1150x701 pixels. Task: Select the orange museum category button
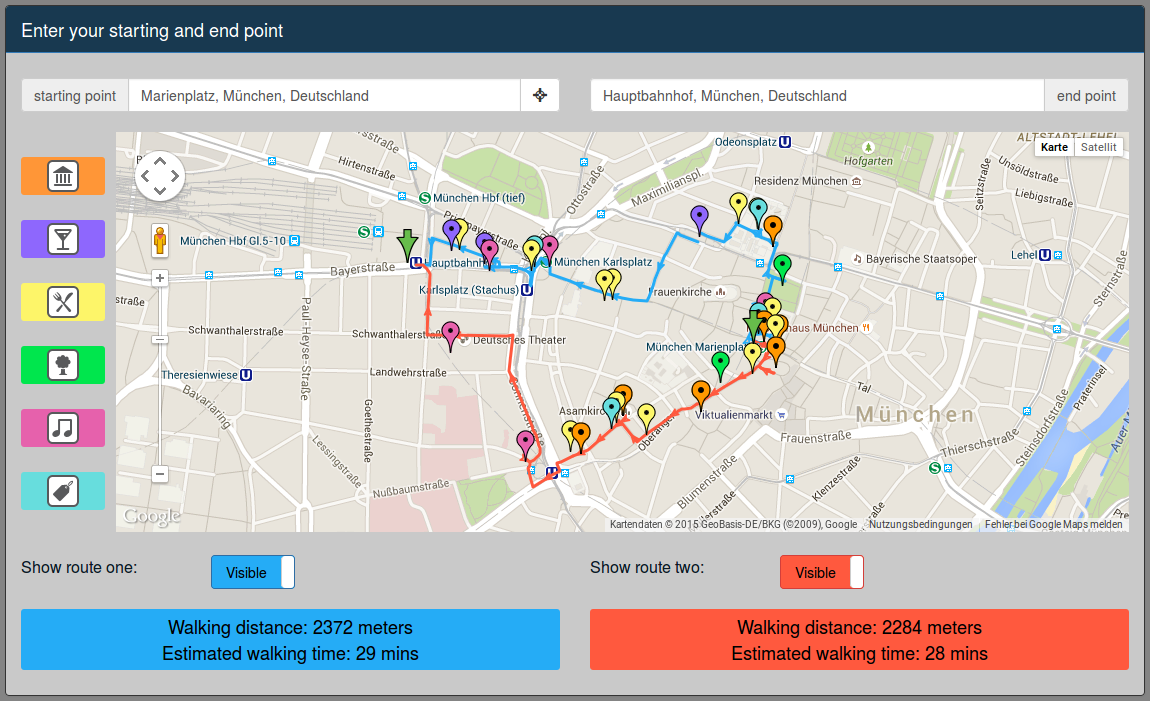(63, 176)
